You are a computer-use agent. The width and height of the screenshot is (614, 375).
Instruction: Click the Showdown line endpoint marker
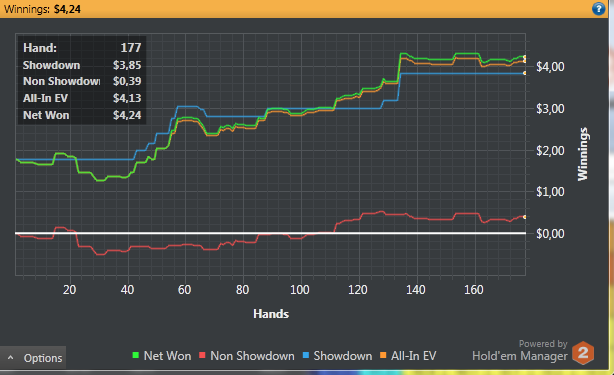pyautogui.click(x=525, y=73)
